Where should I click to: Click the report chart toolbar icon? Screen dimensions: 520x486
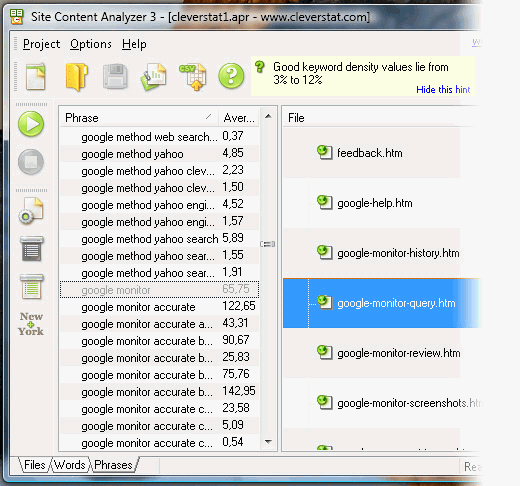click(153, 77)
